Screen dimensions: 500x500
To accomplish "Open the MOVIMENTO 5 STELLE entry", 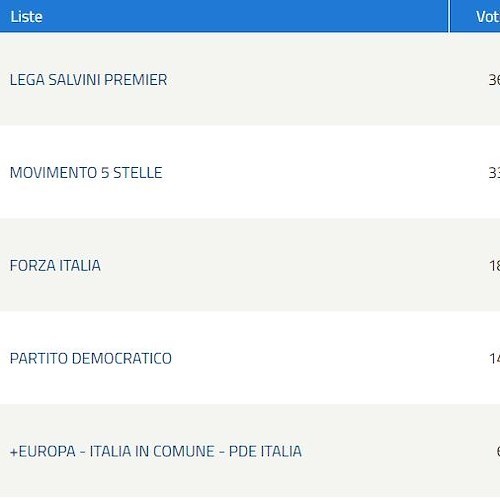I will [86, 173].
